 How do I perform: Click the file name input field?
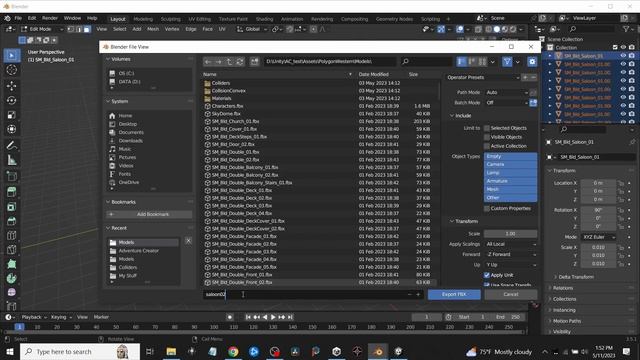[x=304, y=294]
